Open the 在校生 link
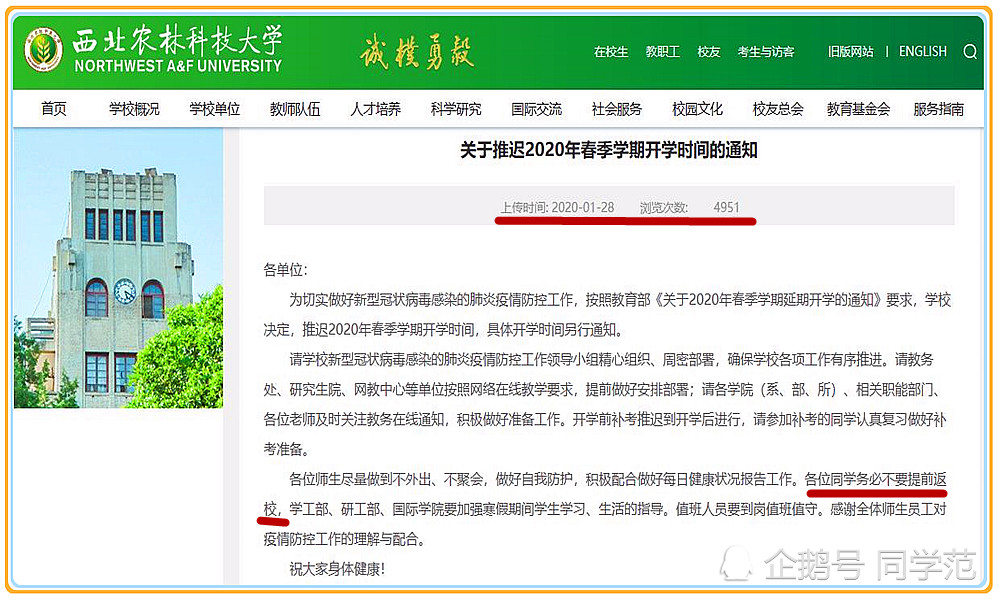 (610, 52)
